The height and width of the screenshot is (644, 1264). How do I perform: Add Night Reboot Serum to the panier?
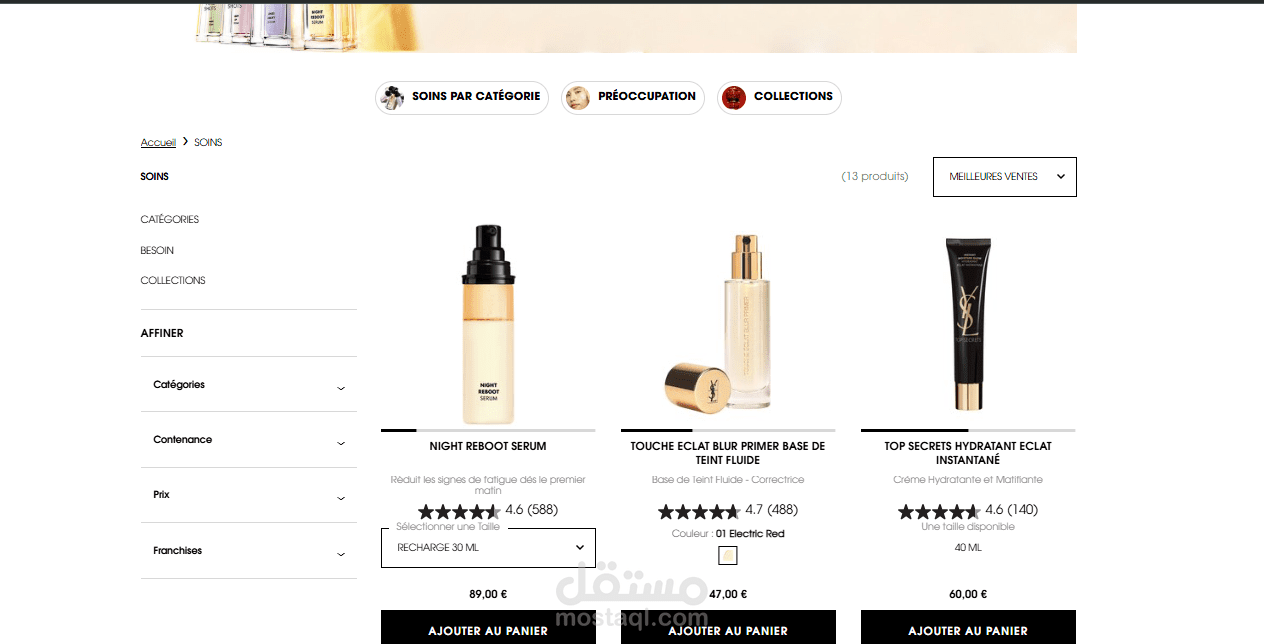488,628
